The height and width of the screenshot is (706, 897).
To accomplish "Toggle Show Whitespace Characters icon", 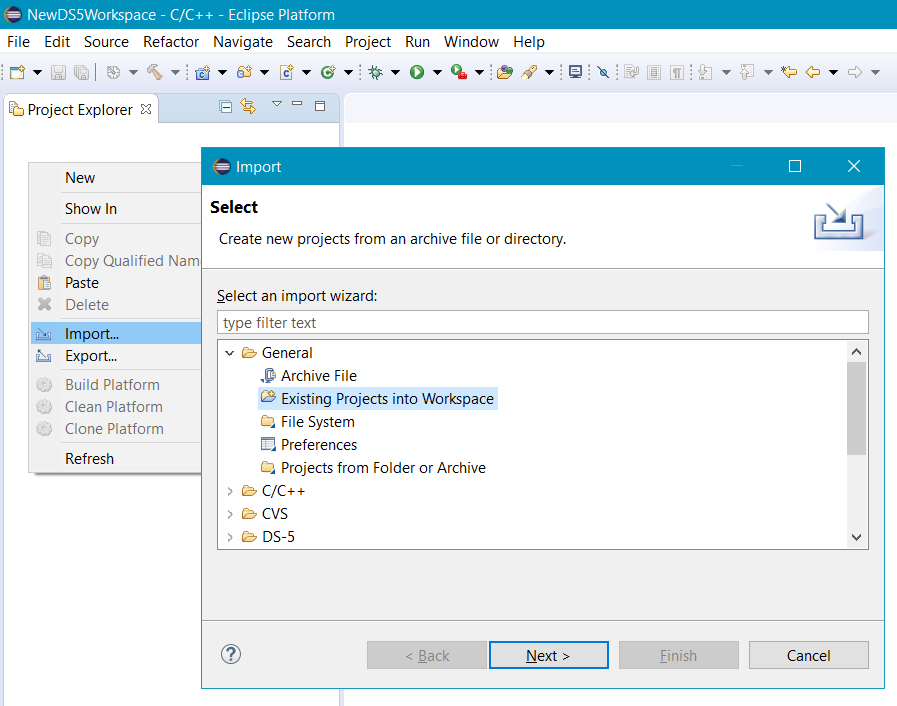I will (677, 72).
